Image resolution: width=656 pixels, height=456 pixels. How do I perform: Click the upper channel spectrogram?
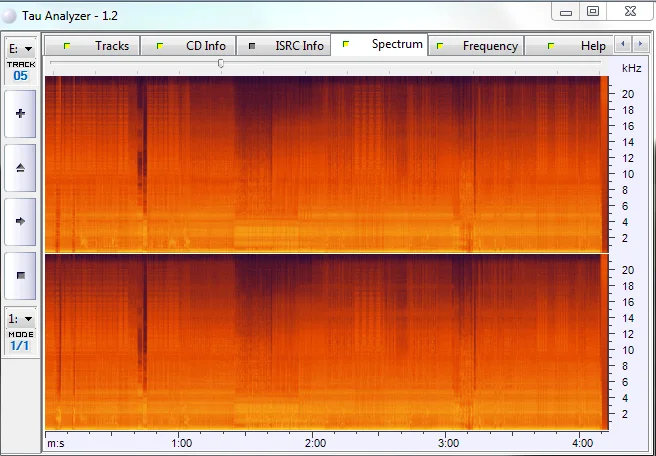327,164
